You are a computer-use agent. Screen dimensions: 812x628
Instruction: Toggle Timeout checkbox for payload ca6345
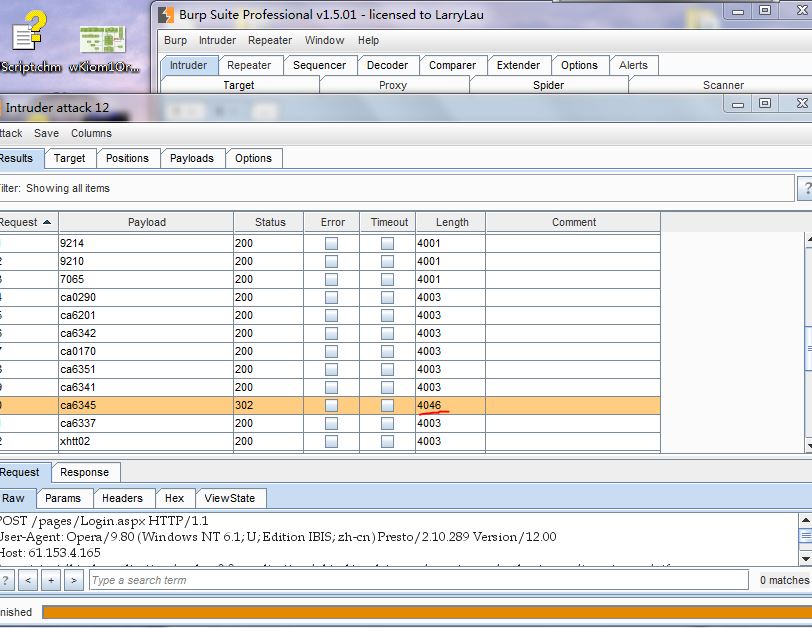(387, 405)
